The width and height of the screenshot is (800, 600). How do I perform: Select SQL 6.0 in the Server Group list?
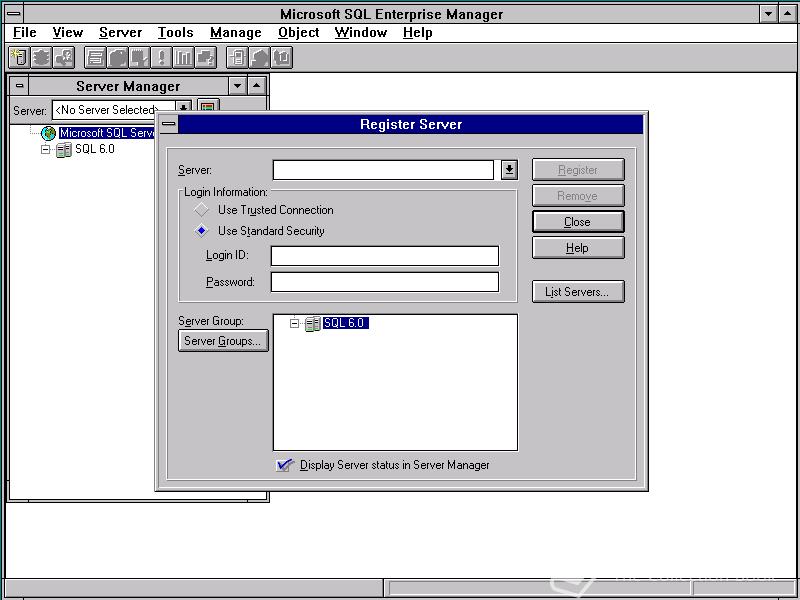point(345,323)
